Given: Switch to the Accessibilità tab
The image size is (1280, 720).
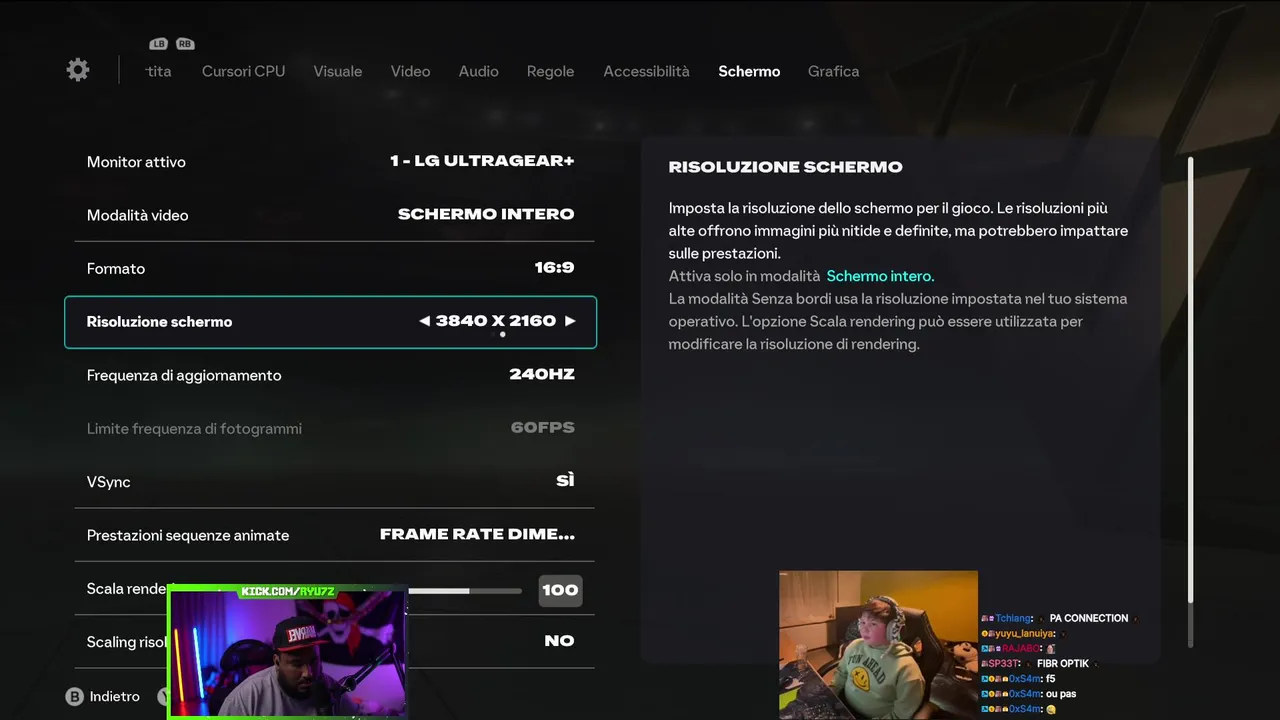Looking at the screenshot, I should coord(646,71).
